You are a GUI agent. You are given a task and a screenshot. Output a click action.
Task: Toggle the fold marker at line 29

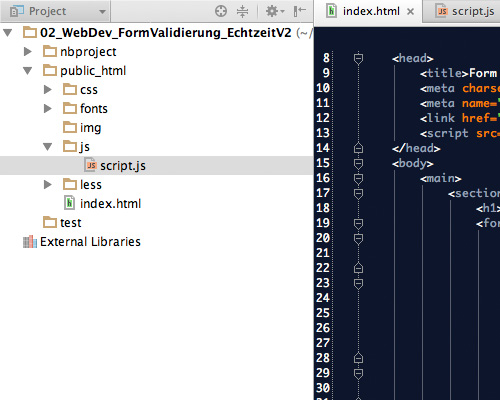[x=358, y=374]
